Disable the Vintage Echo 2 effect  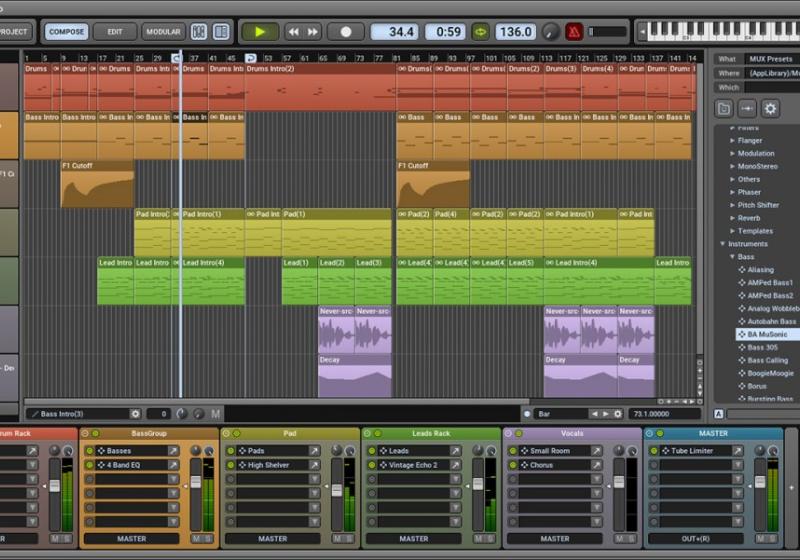click(x=370, y=465)
